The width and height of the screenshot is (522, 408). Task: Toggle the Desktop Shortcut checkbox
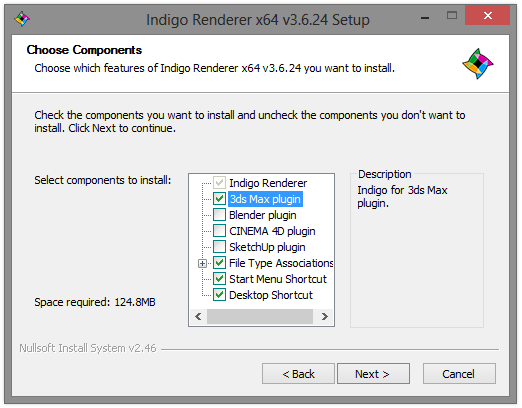tap(219, 295)
